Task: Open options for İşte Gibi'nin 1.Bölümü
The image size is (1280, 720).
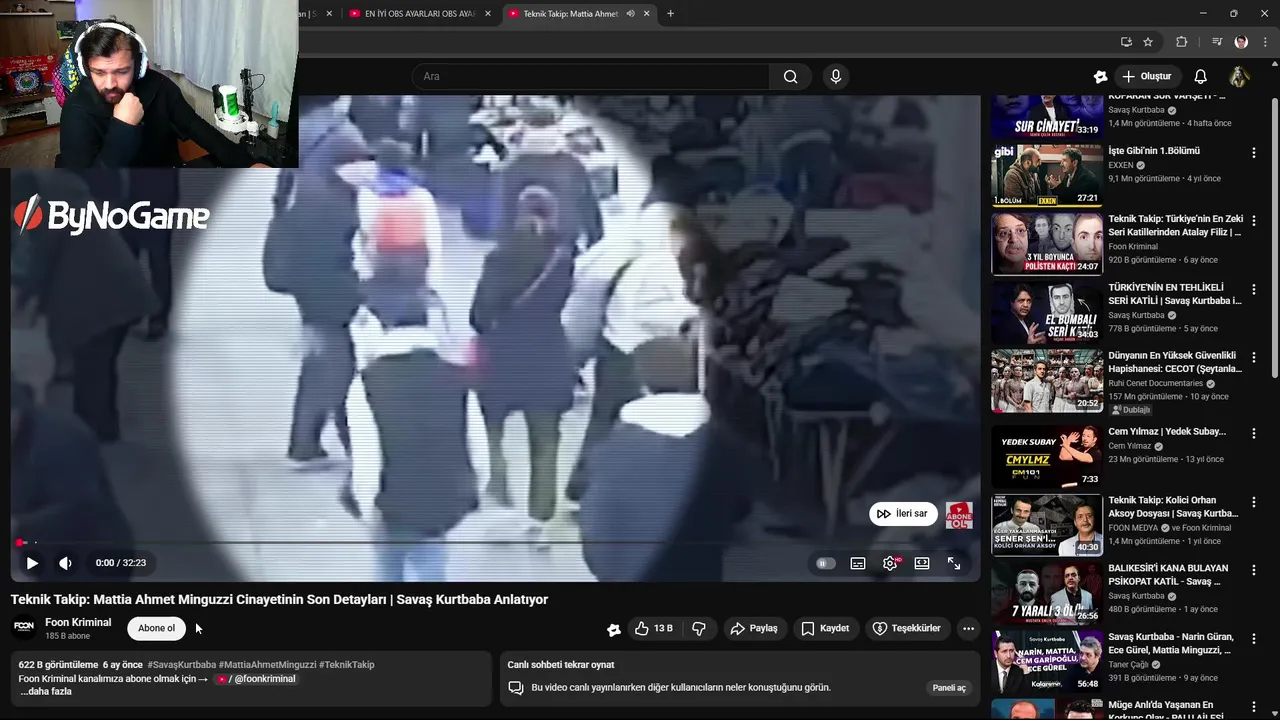Action: pos(1253,153)
